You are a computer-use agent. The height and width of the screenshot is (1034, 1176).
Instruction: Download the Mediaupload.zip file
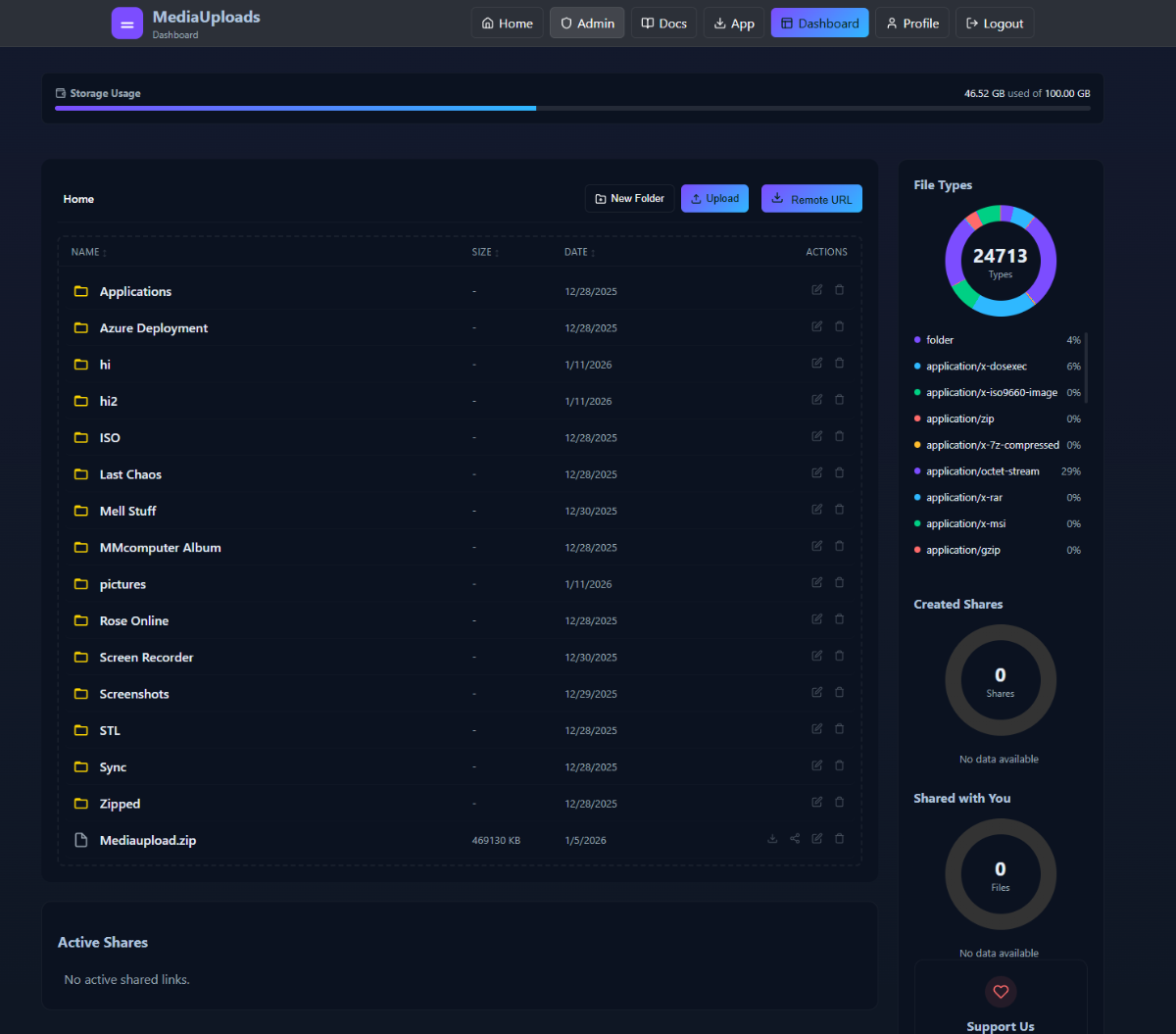pyautogui.click(x=772, y=839)
